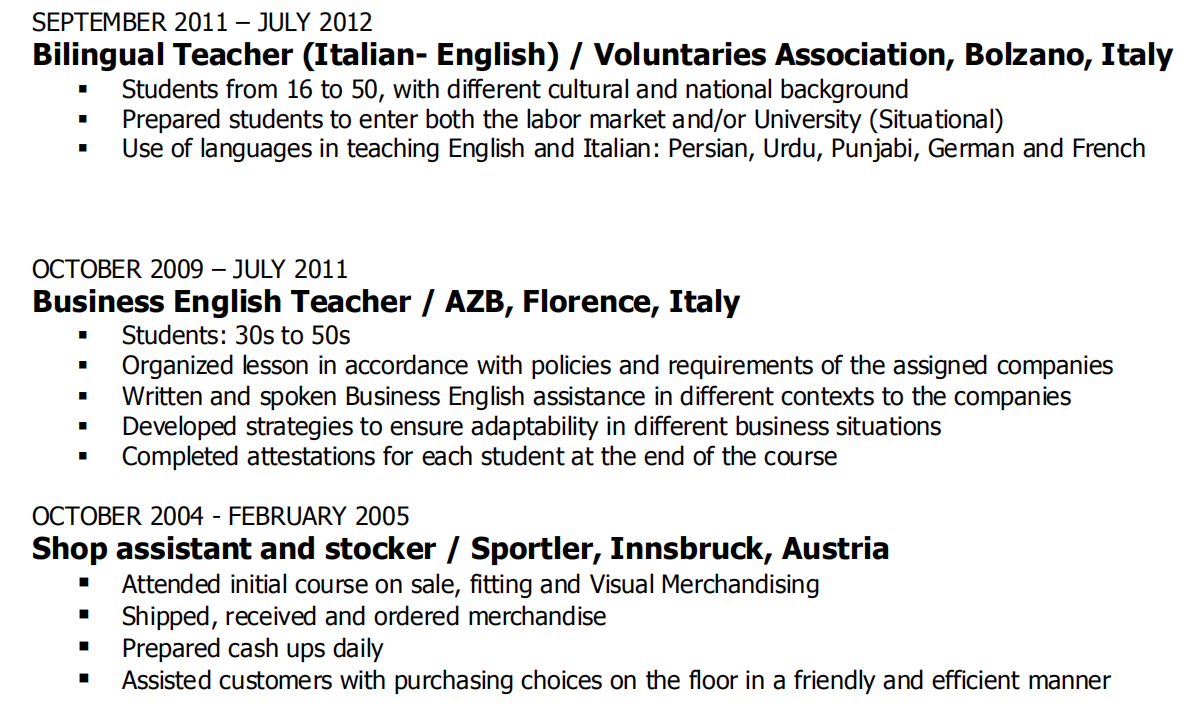Click the "Completed attestations for each student" line
1191x706 pixels.
coord(479,457)
